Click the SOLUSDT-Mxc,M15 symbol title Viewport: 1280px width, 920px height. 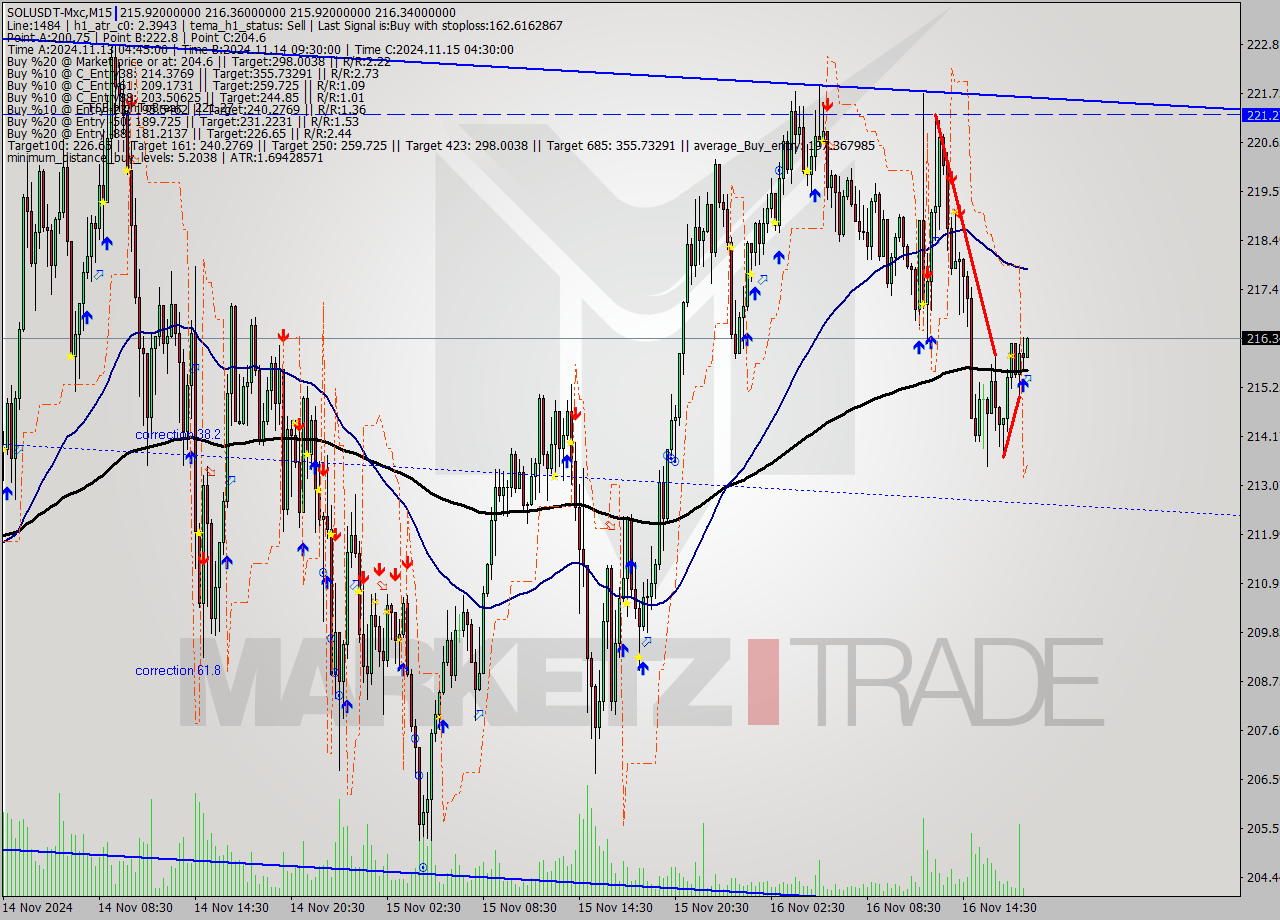(61, 12)
